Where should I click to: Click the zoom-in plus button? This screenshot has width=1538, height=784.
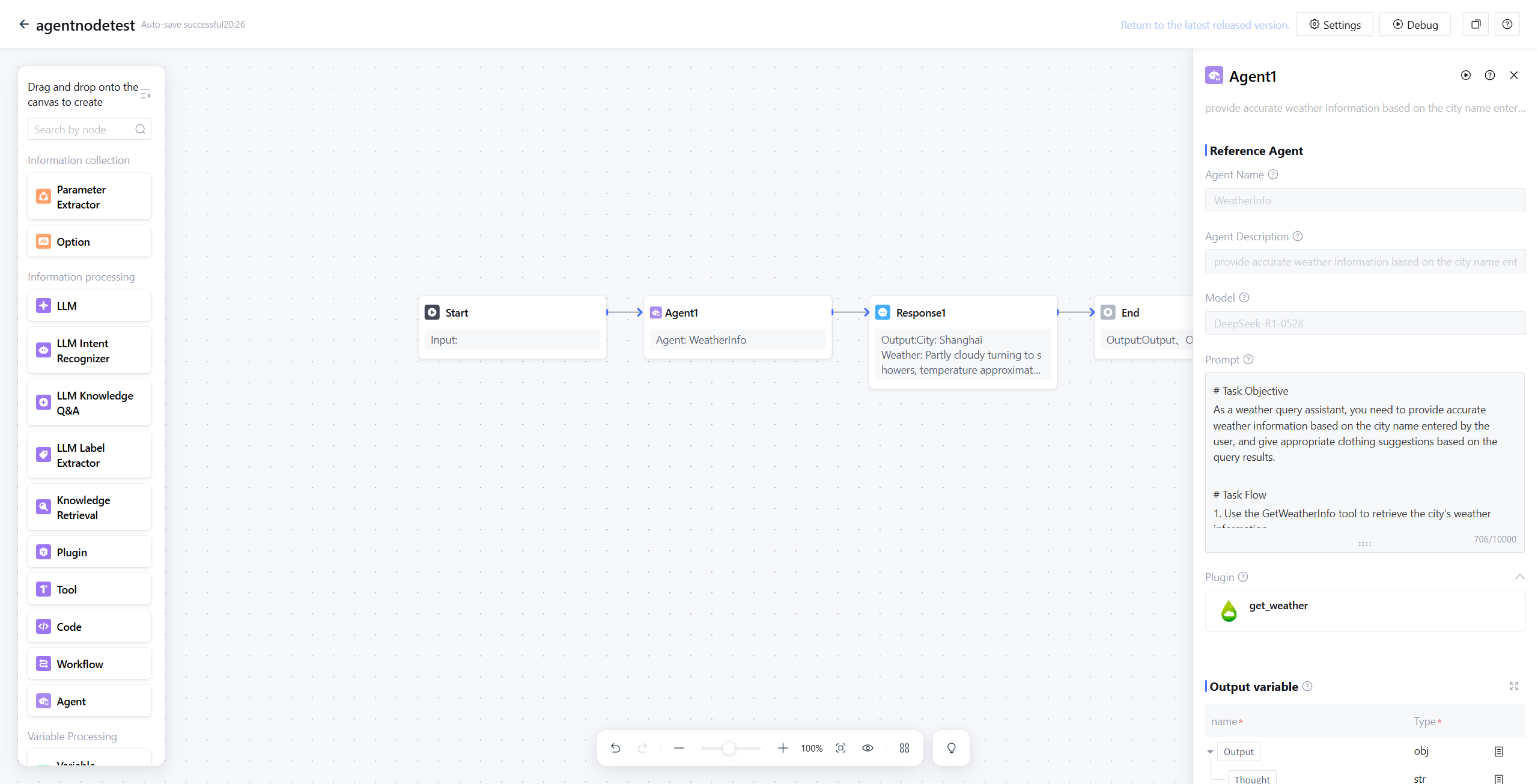pos(782,748)
